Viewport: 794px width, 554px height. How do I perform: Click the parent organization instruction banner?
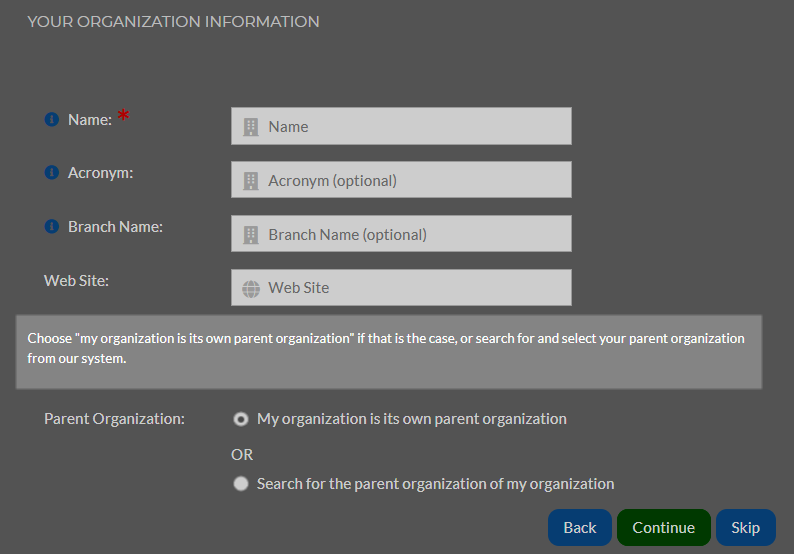point(389,352)
